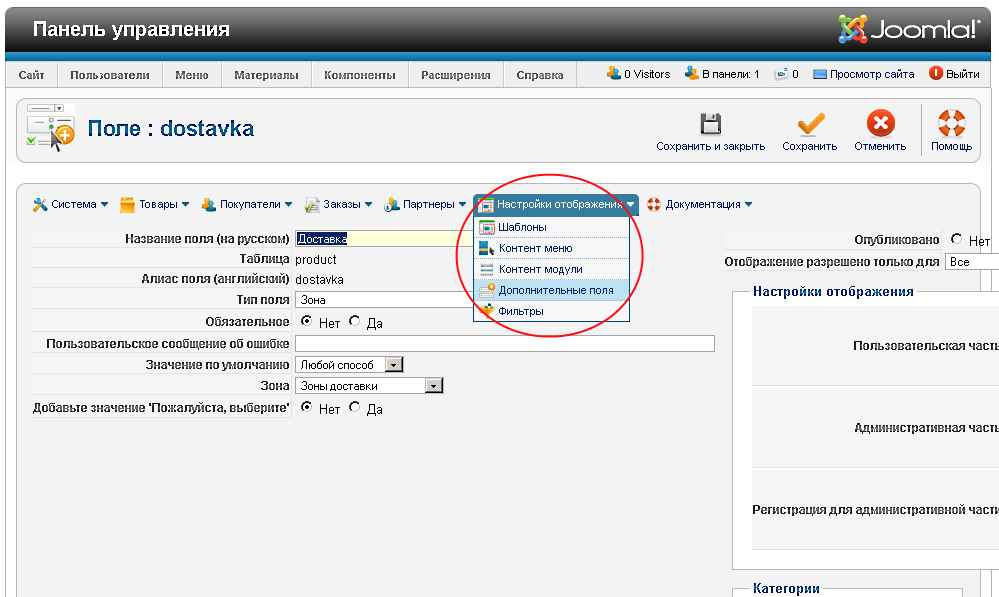Viewport: 999px width, 597px height.
Task: Click the 'Сохранить и закрыть' label
Action: tap(710, 146)
